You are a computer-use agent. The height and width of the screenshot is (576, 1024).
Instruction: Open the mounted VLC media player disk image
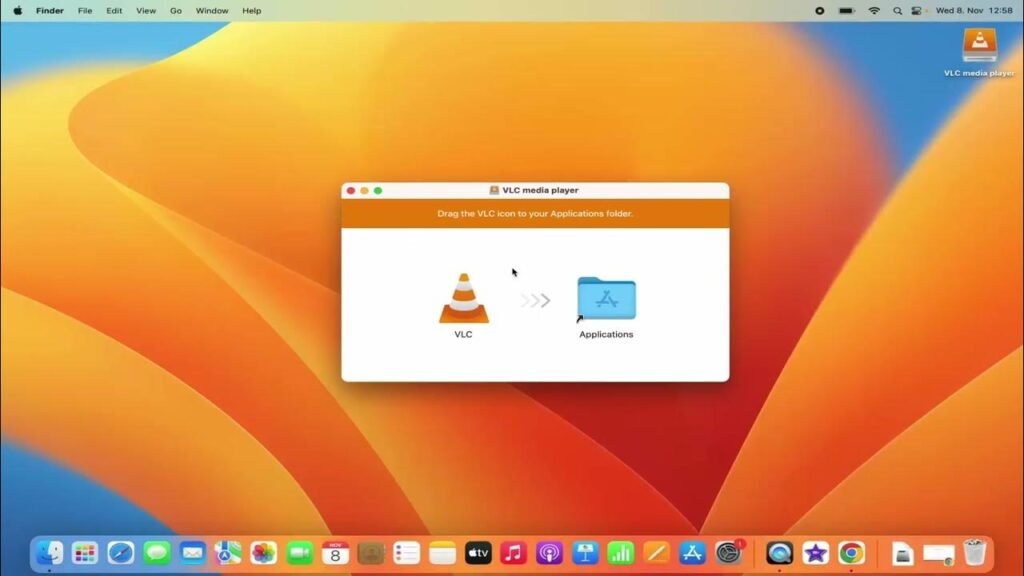pyautogui.click(x=981, y=45)
